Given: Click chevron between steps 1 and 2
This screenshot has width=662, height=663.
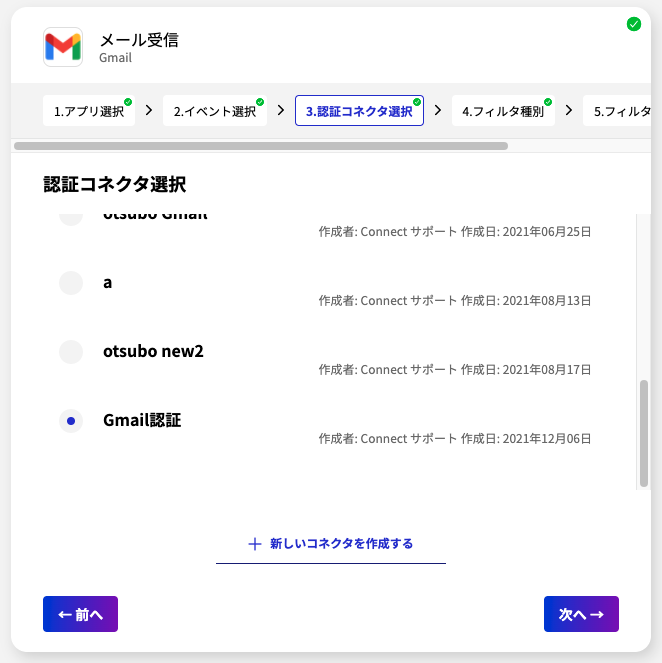Looking at the screenshot, I should (x=149, y=110).
